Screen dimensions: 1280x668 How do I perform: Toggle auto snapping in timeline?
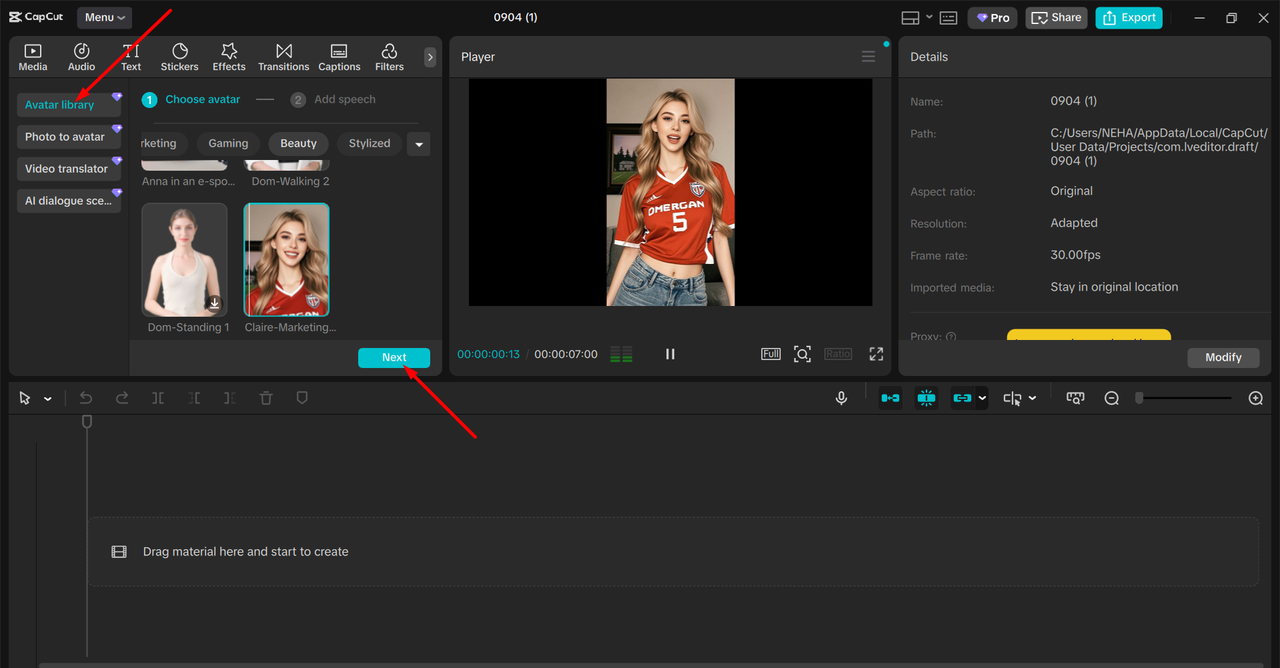click(927, 398)
